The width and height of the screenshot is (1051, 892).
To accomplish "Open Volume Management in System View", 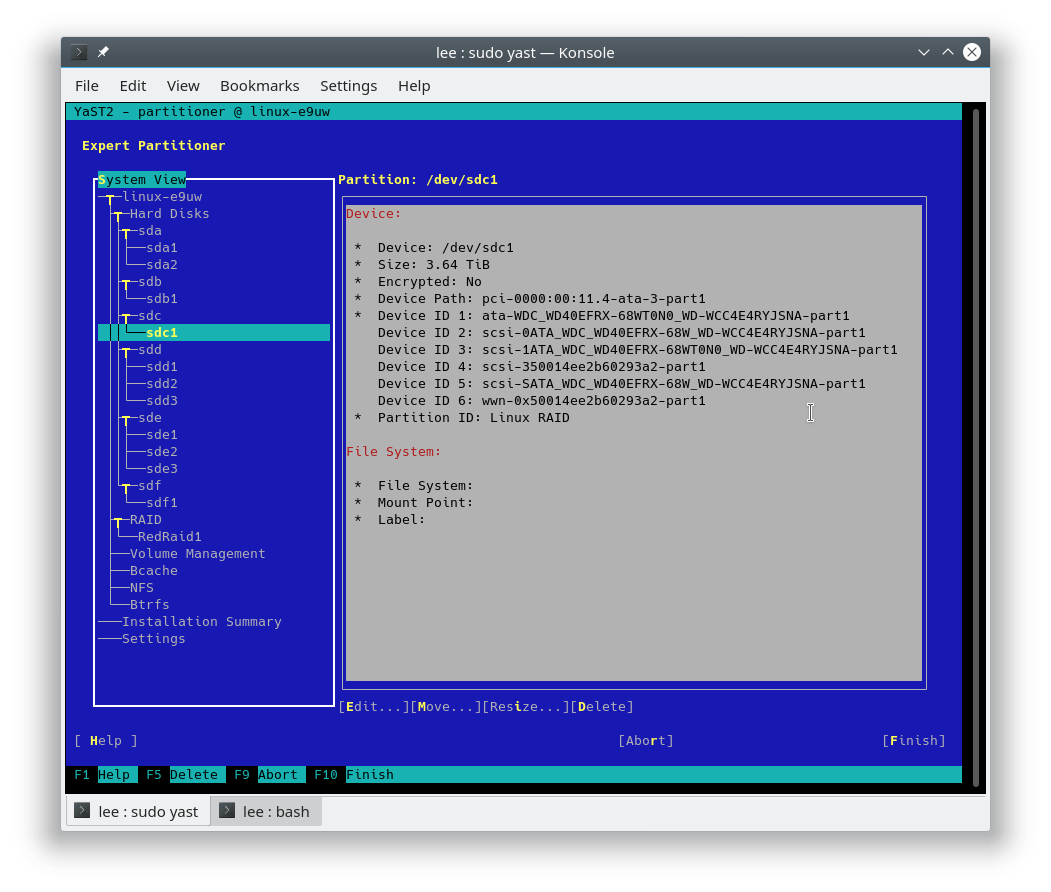I will (196, 553).
